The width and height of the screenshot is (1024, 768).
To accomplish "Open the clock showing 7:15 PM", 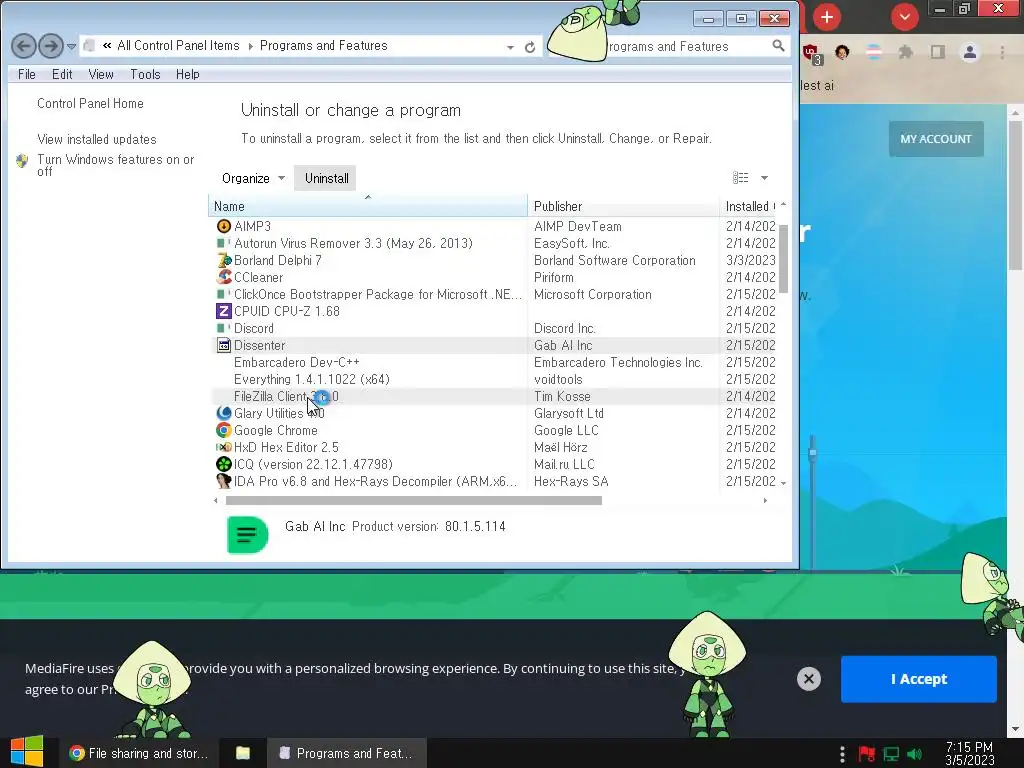I will tap(969, 754).
